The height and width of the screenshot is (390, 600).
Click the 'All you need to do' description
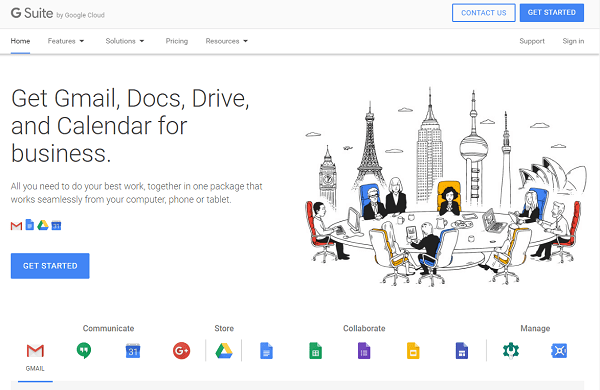137,193
